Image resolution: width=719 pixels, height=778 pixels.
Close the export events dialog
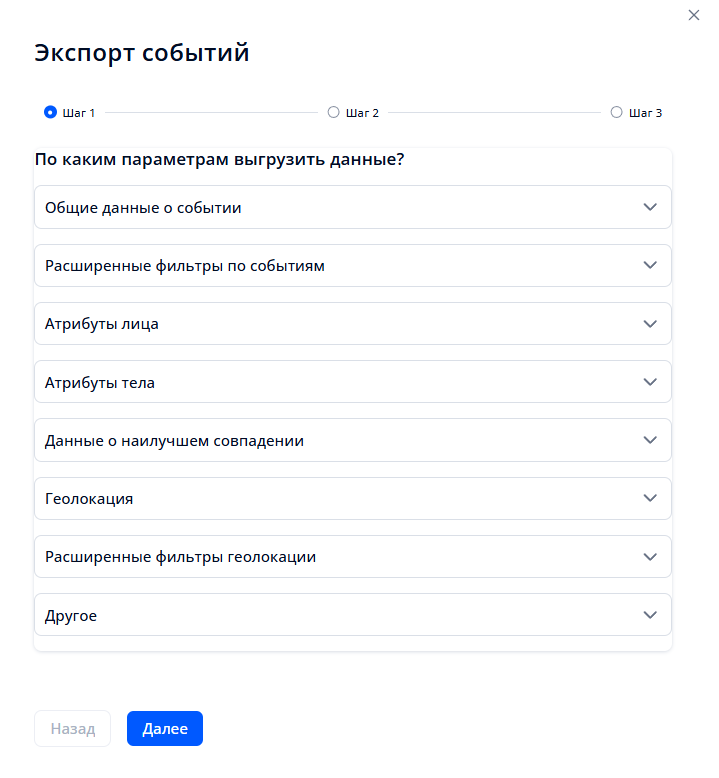pos(694,15)
